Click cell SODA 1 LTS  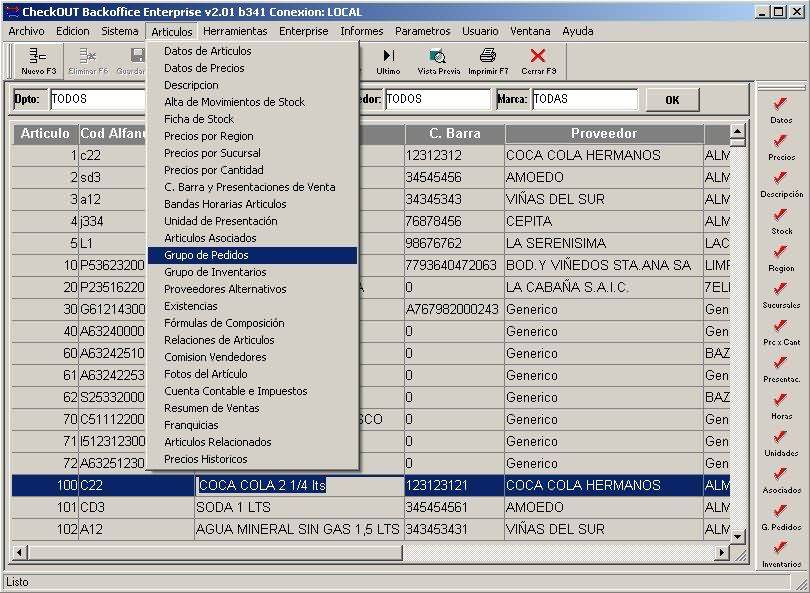(x=299, y=507)
